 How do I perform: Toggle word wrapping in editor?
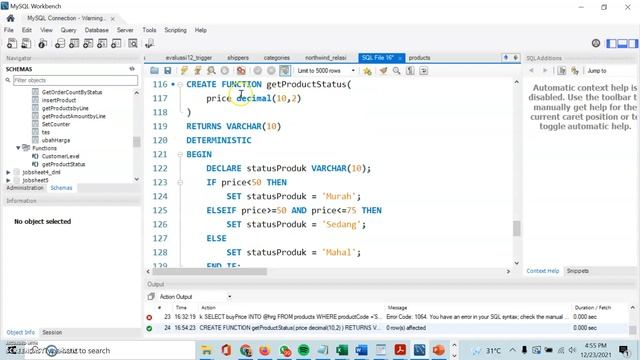point(424,71)
